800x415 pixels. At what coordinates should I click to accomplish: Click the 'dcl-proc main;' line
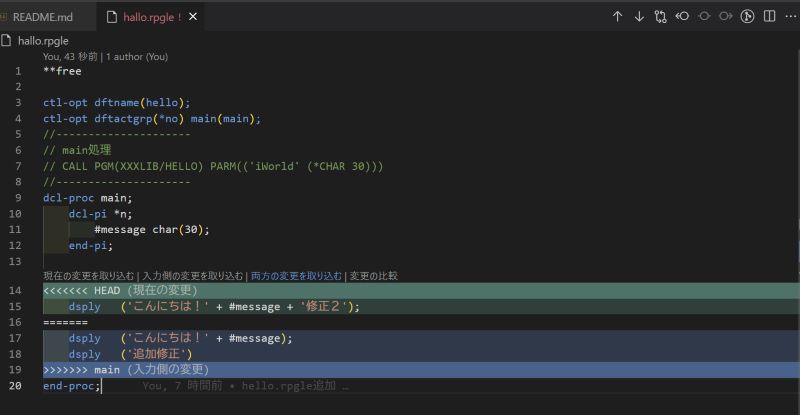pos(87,198)
